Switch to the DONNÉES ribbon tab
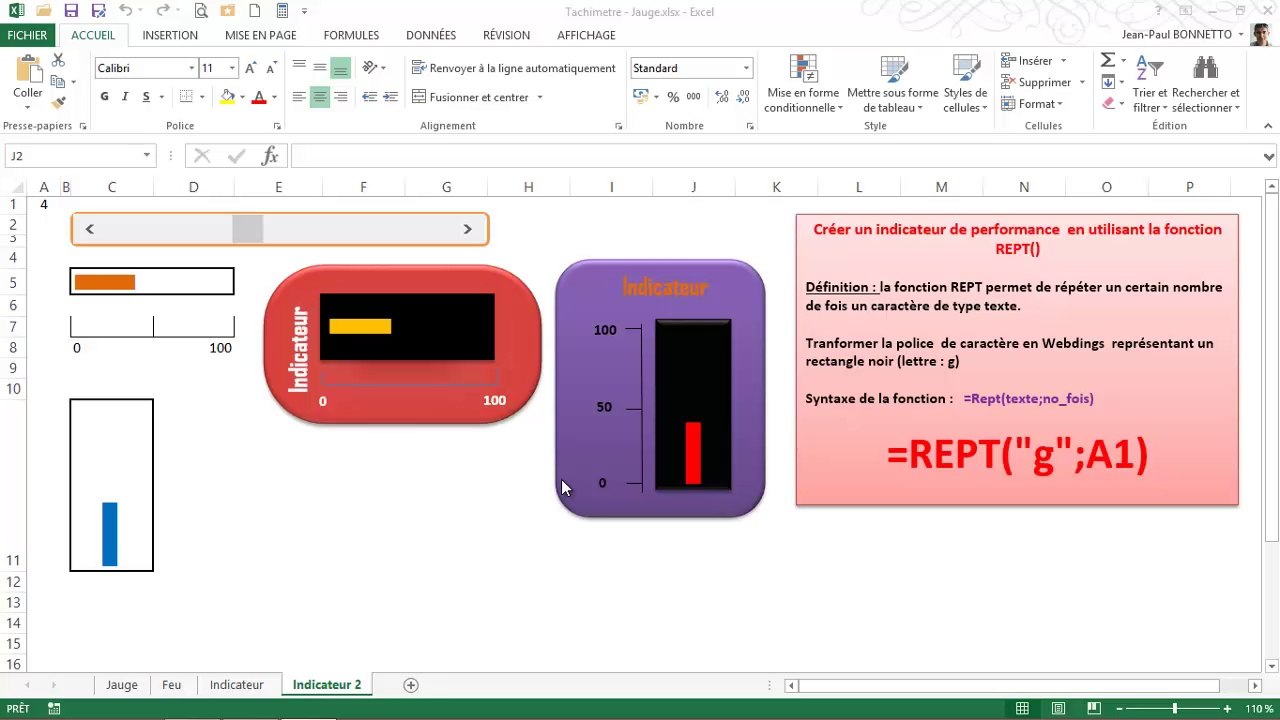This screenshot has width=1280, height=720. 431,35
